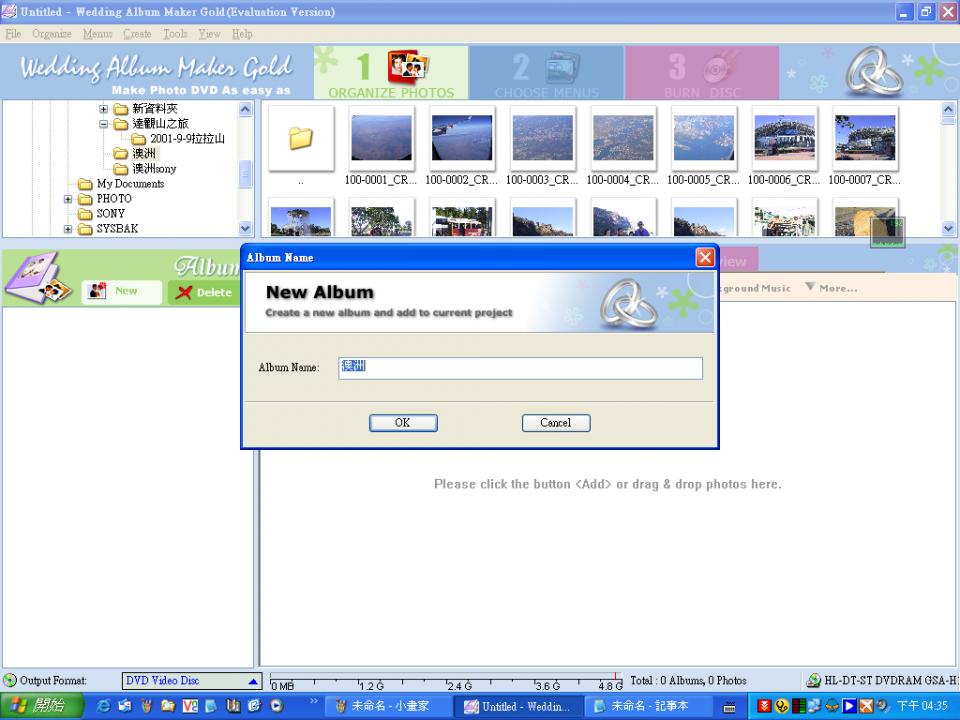Screen dimensions: 960x720
Task: Click the DVD drive icon in status bar
Action: (814, 680)
